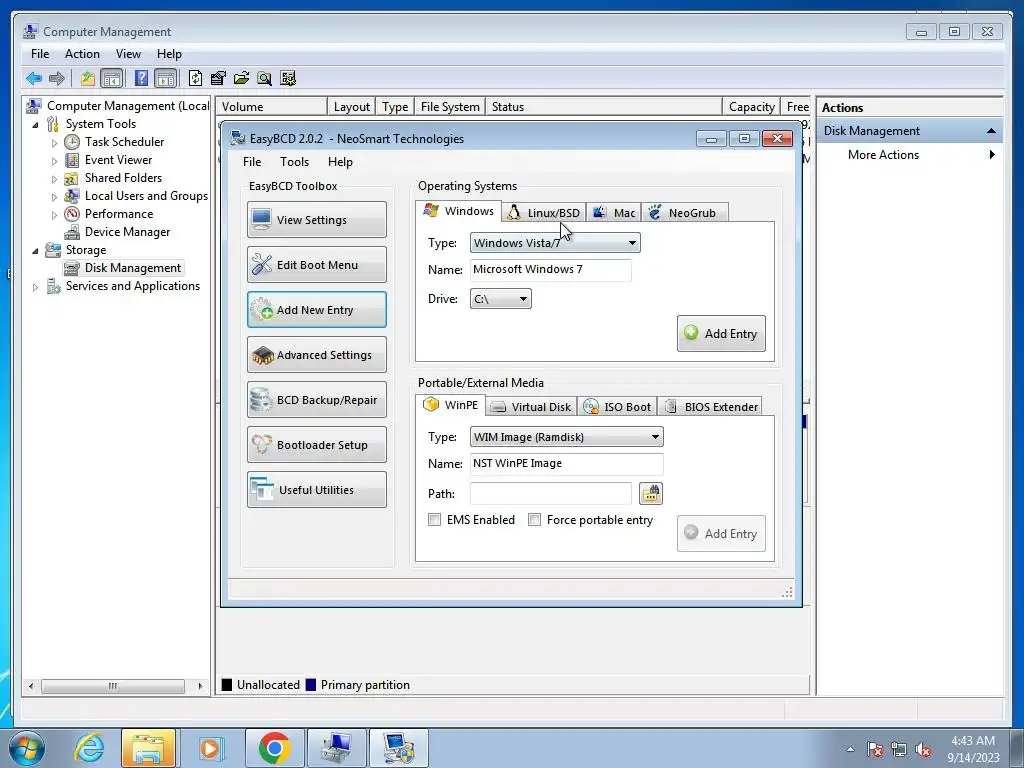Click the Useful Utilities button
This screenshot has width=1024, height=768.
coord(317,490)
